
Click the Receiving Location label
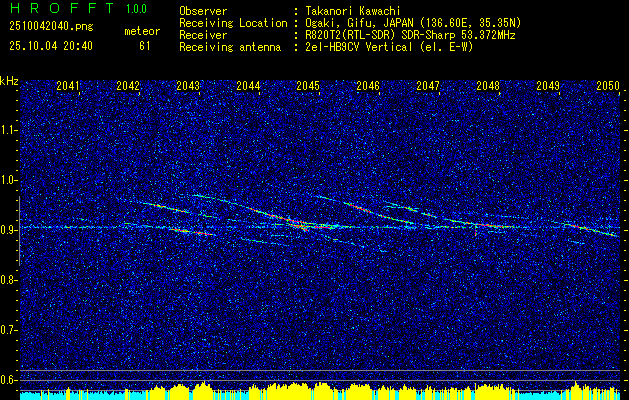233,23
